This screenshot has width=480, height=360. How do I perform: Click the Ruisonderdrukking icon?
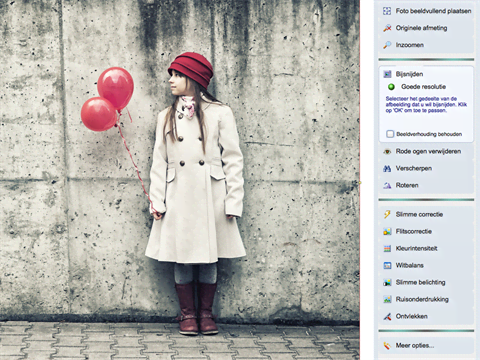tap(387, 299)
